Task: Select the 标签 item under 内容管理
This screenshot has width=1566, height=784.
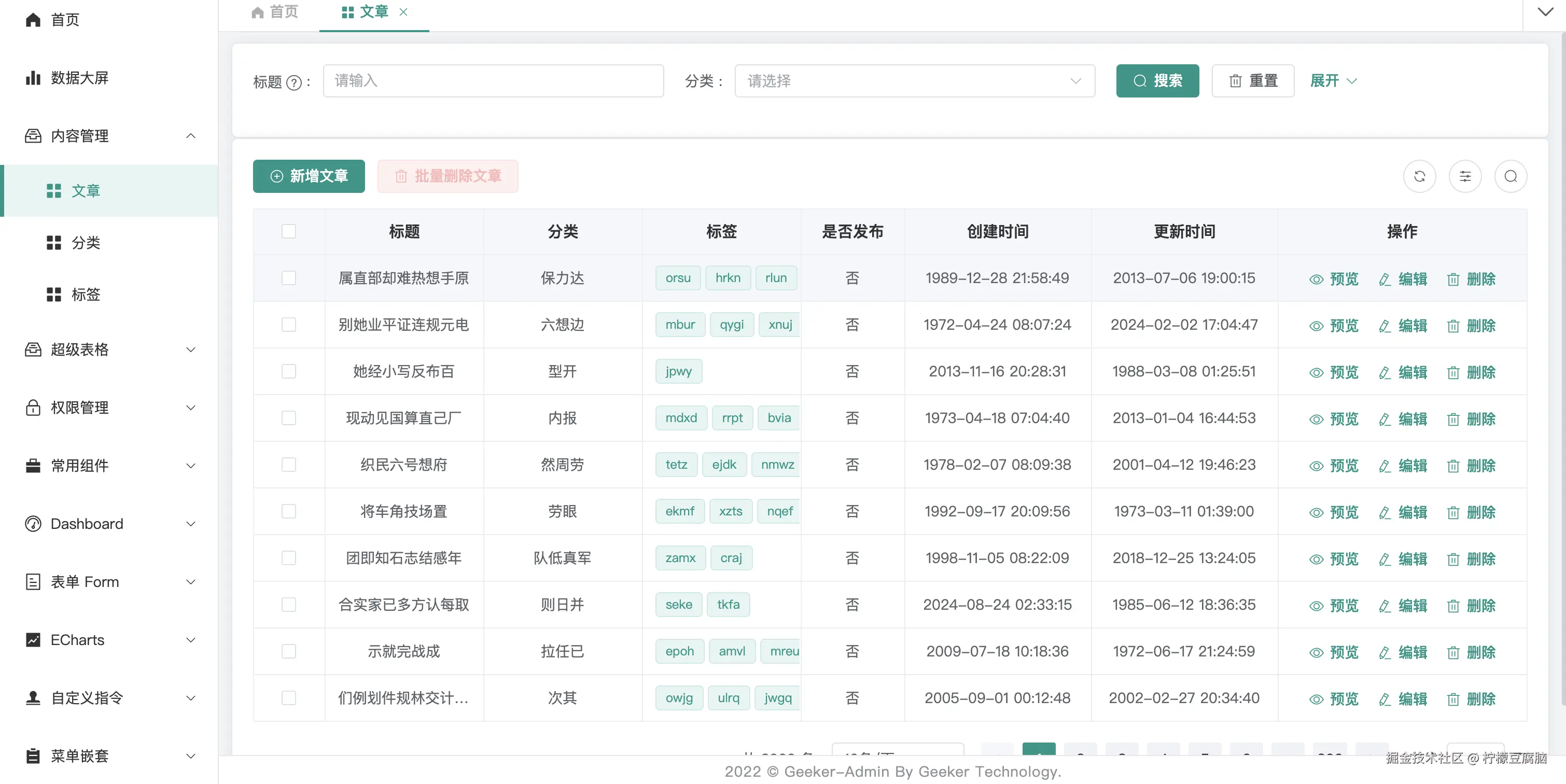Action: pyautogui.click(x=87, y=295)
